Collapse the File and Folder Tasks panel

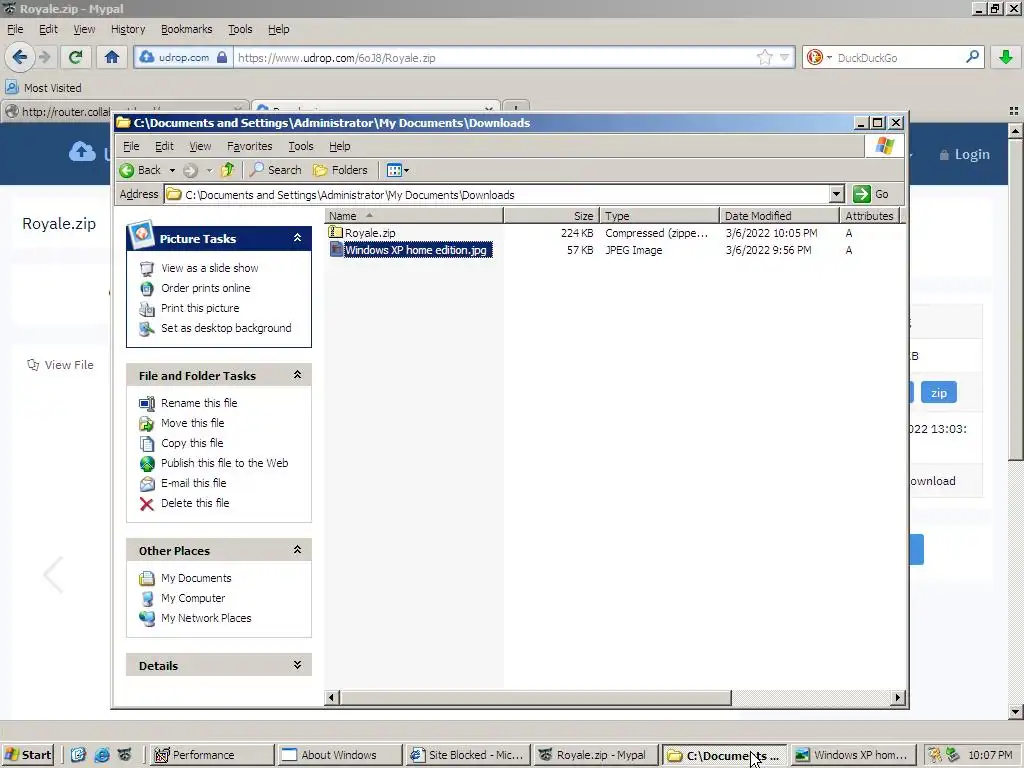(x=297, y=375)
